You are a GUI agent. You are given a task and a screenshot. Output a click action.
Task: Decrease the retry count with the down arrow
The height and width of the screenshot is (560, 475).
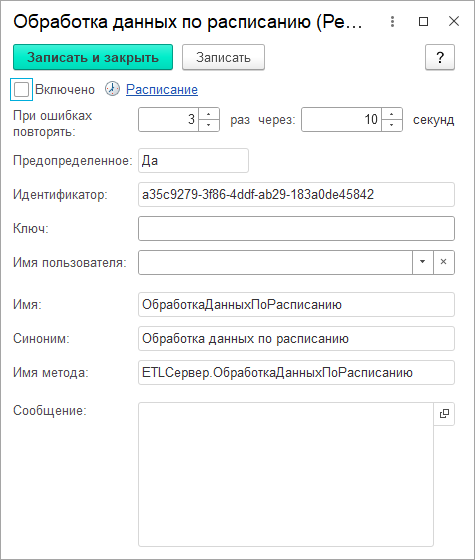point(209,125)
